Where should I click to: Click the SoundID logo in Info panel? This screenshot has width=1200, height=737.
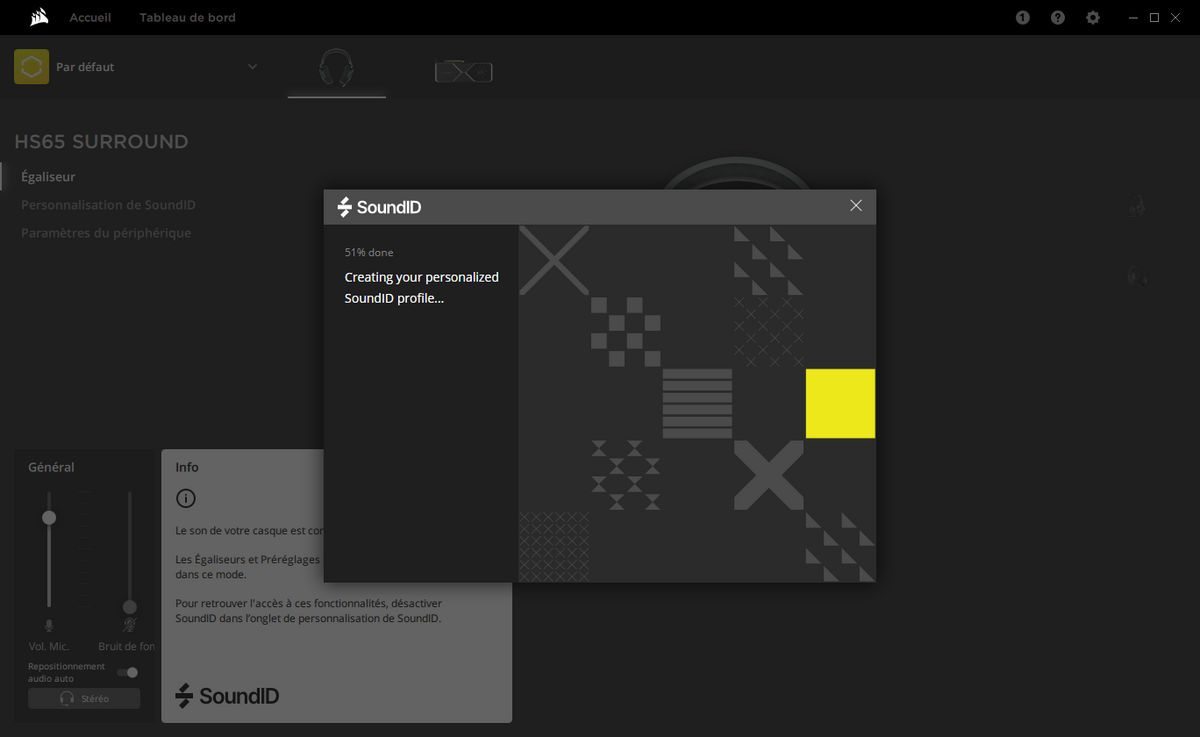[x=227, y=696]
